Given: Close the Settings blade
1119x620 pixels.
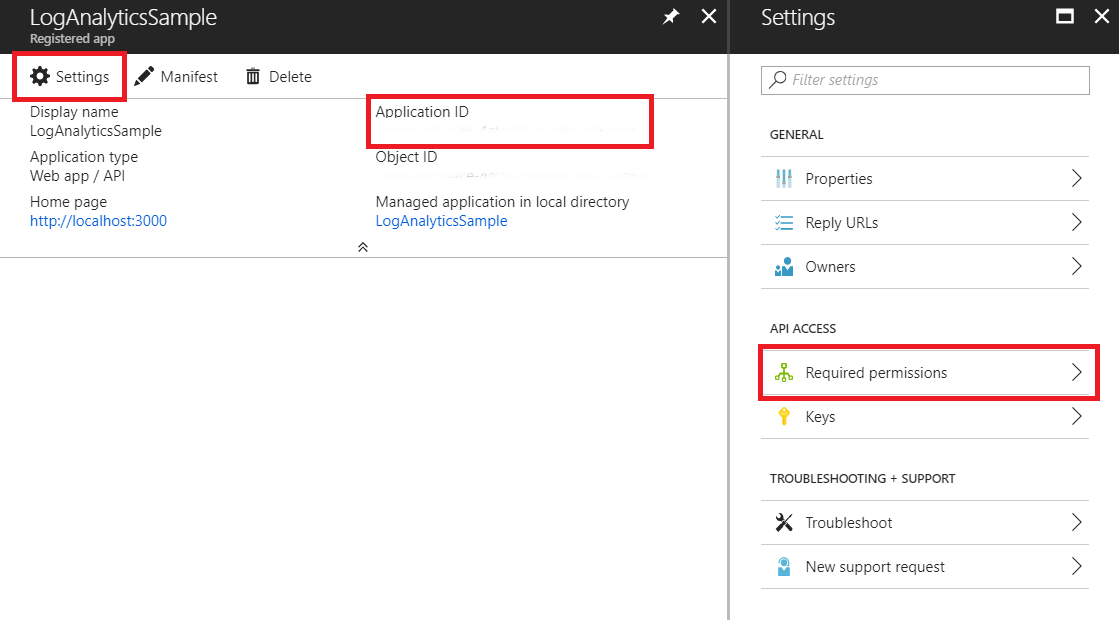Looking at the screenshot, I should tap(1102, 16).
